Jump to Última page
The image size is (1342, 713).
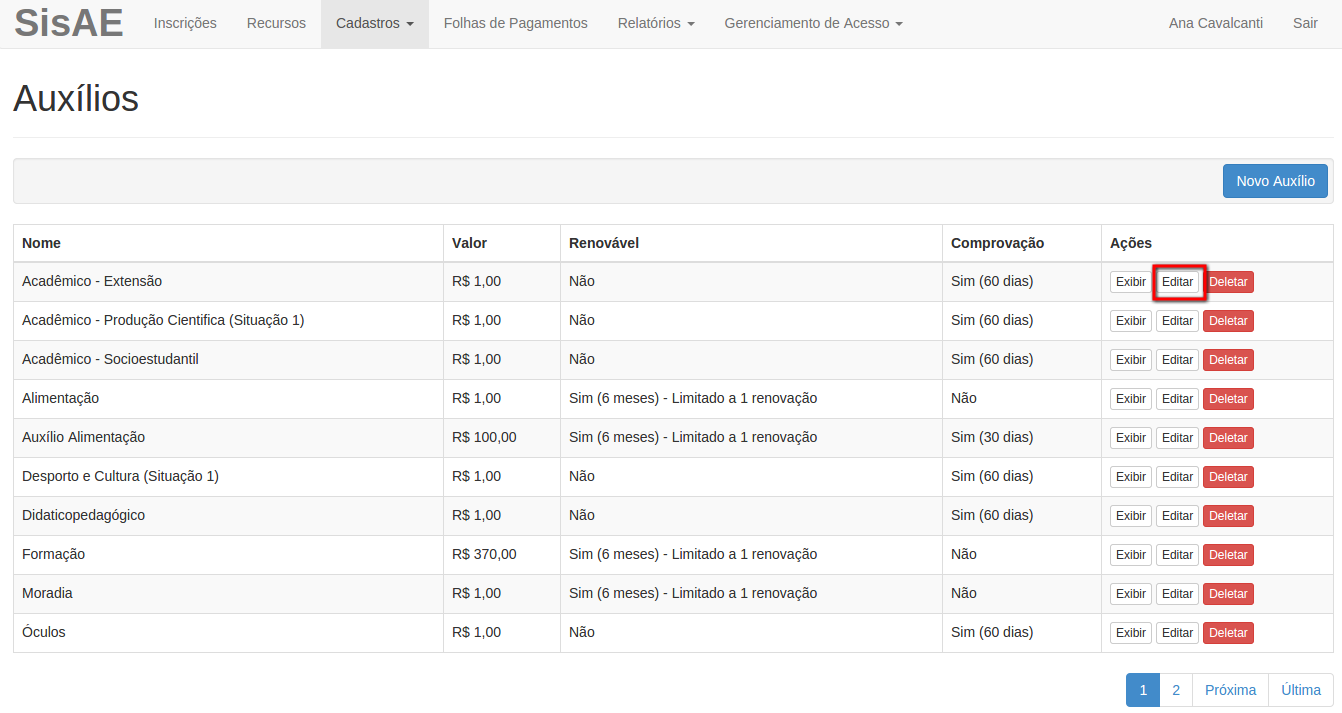click(1301, 690)
